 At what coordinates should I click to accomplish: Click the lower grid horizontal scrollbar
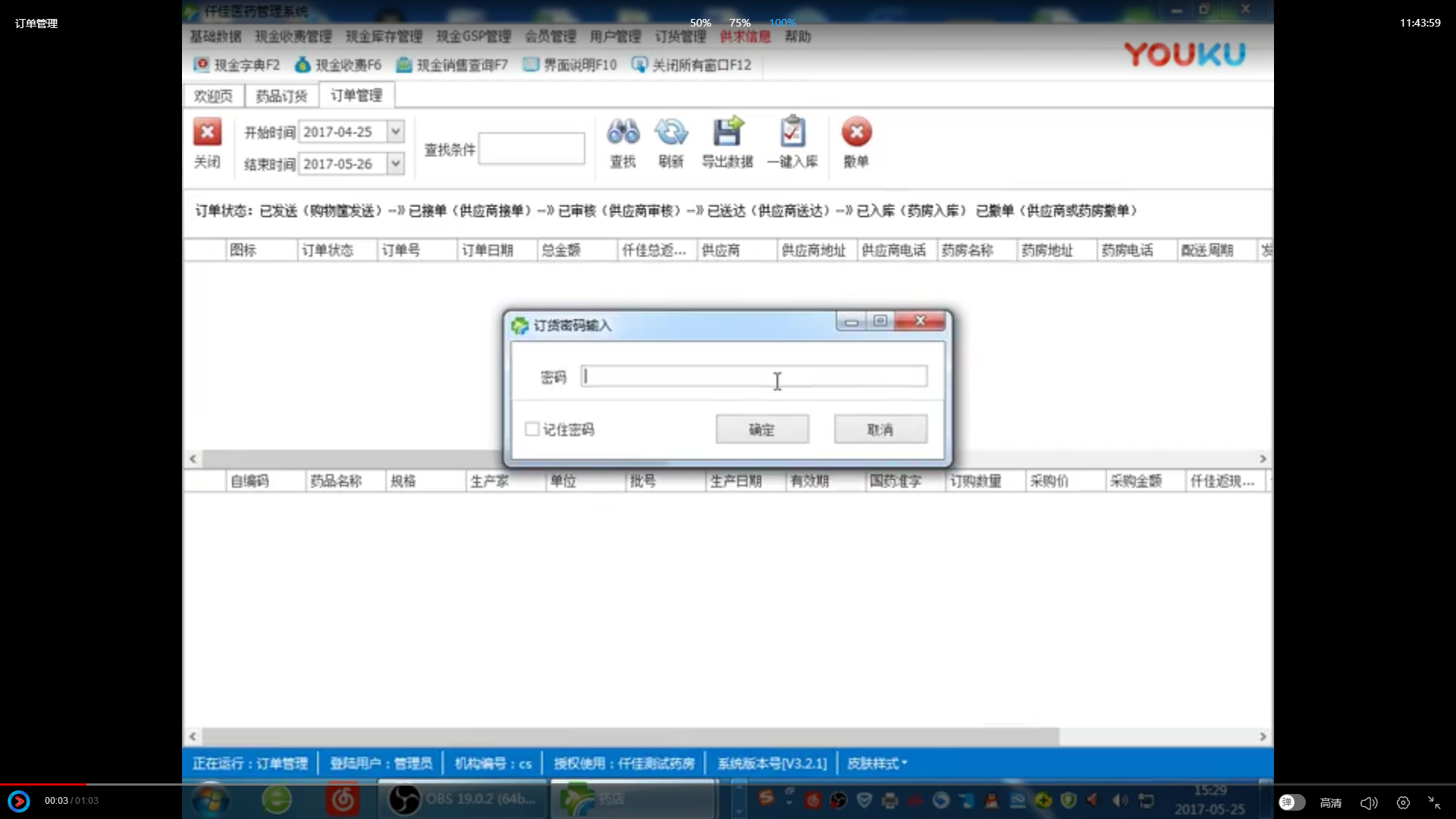tap(629, 736)
